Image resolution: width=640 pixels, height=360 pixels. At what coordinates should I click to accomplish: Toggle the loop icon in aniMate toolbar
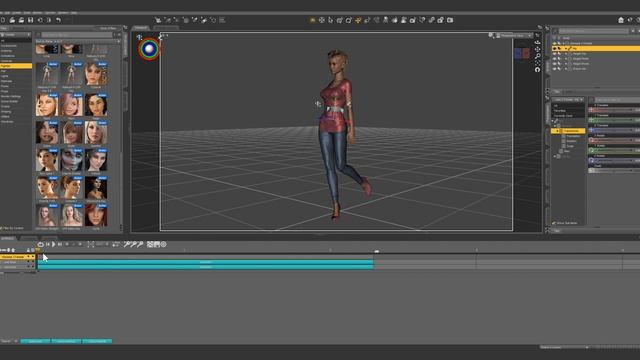click(40, 244)
